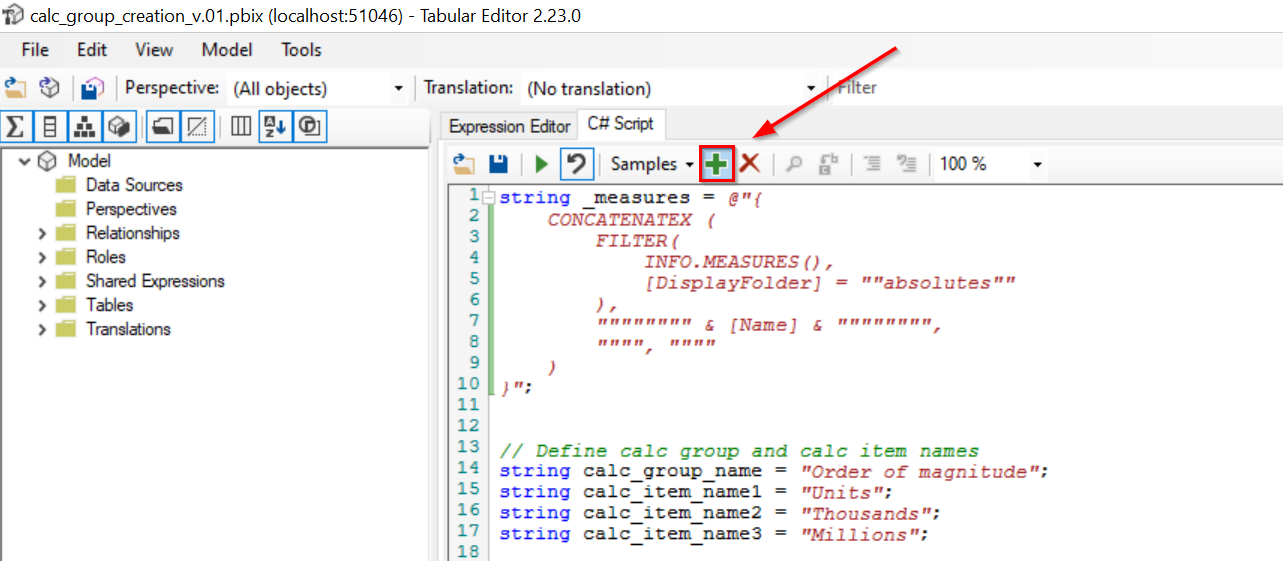Click into the Filter search field
1283x561 pixels.
pyautogui.click(x=1055, y=88)
